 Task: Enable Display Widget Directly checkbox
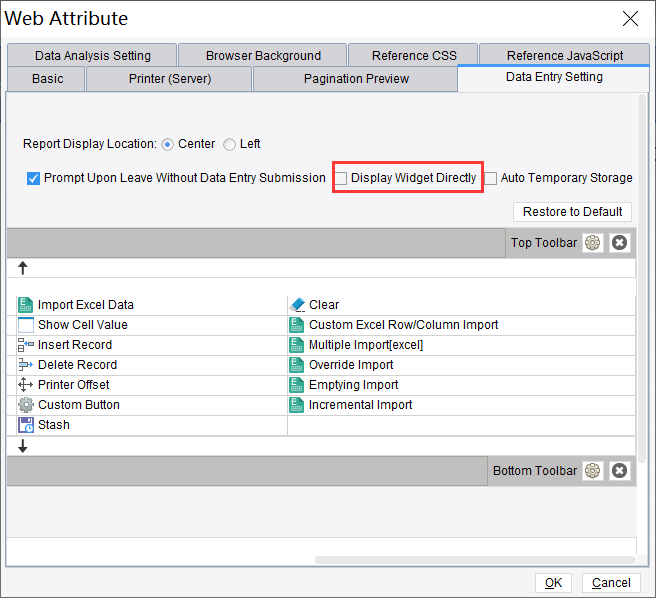click(x=341, y=178)
